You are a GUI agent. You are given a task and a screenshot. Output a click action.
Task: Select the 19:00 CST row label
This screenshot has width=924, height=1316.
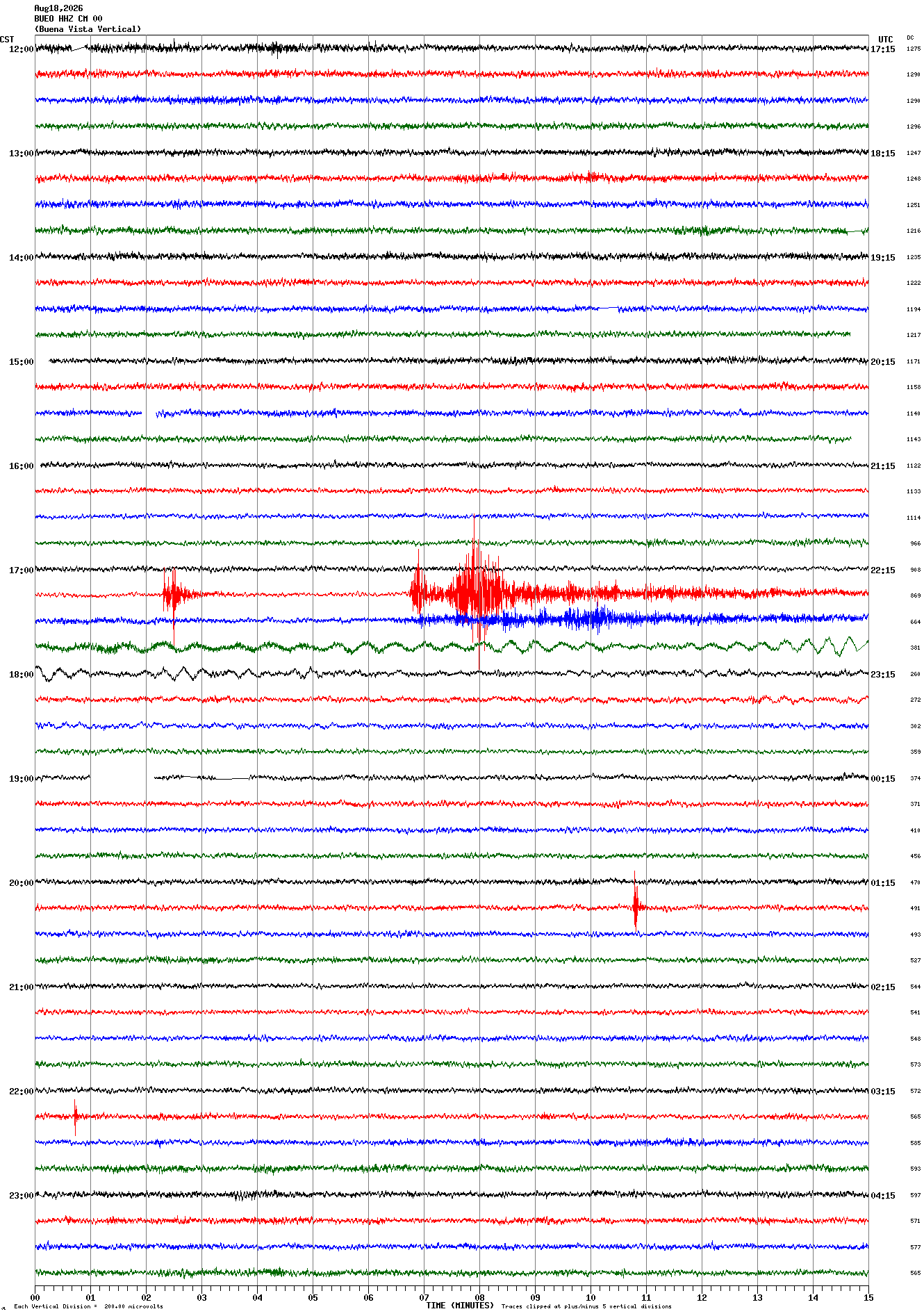(21, 779)
